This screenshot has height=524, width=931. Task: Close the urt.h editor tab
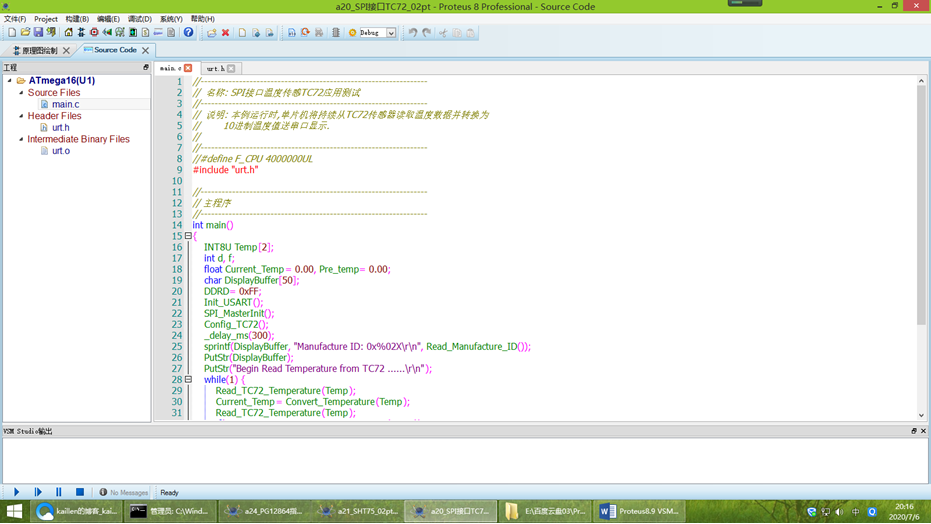pyautogui.click(x=231, y=68)
